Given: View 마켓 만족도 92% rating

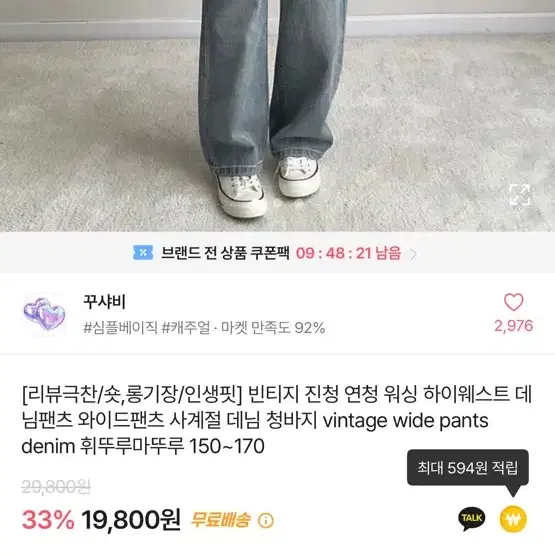Looking at the screenshot, I should (x=273, y=328).
